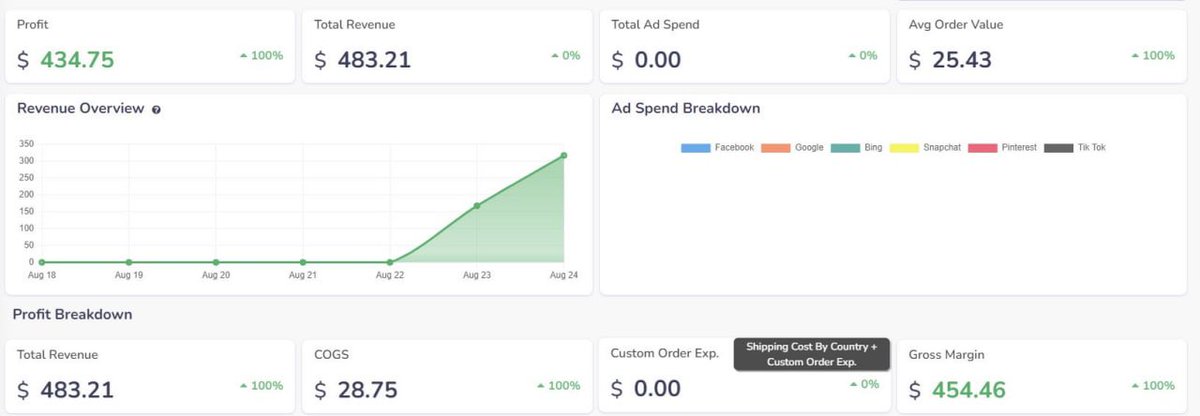Click the 100% change indicator on Profit card
The width and height of the screenshot is (1200, 416).
coord(261,56)
